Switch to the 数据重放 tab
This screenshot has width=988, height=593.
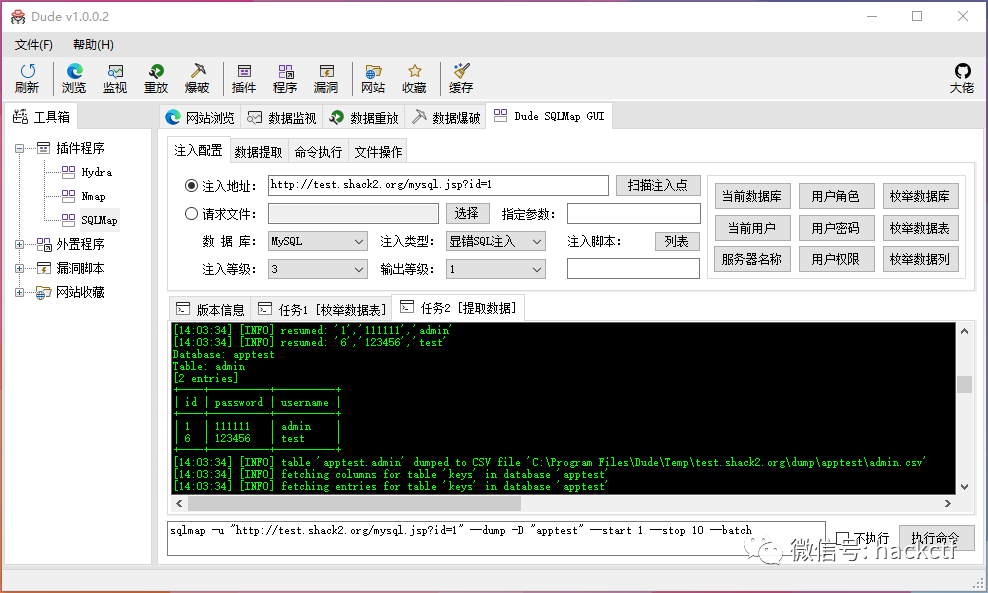coord(364,117)
